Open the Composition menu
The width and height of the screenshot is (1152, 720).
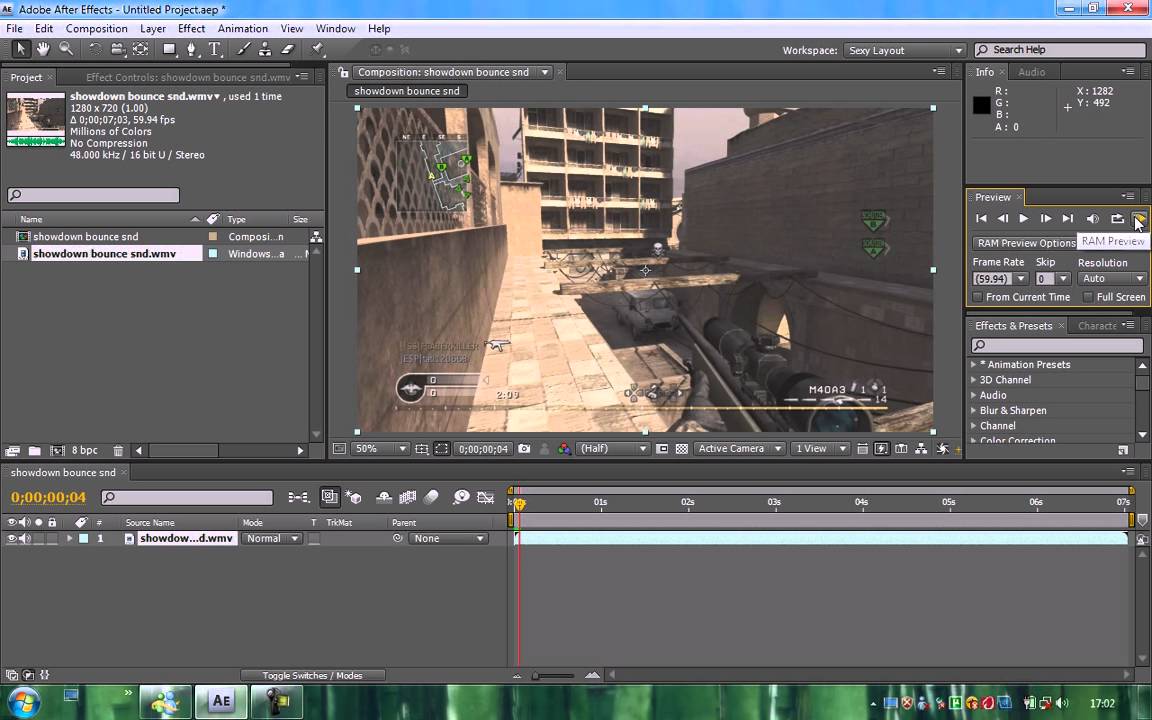coord(96,28)
